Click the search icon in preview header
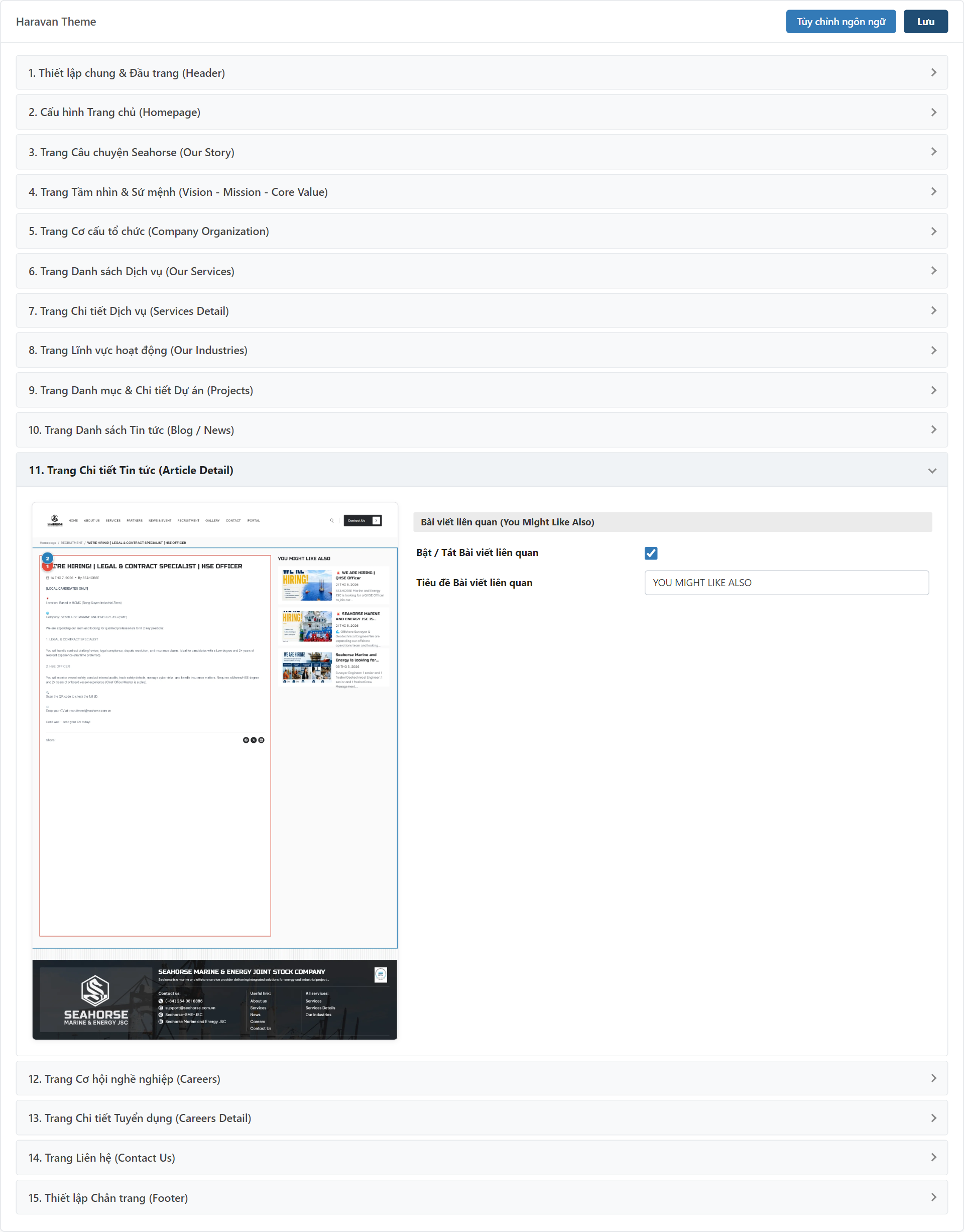Image resolution: width=964 pixels, height=1232 pixels. click(x=332, y=521)
